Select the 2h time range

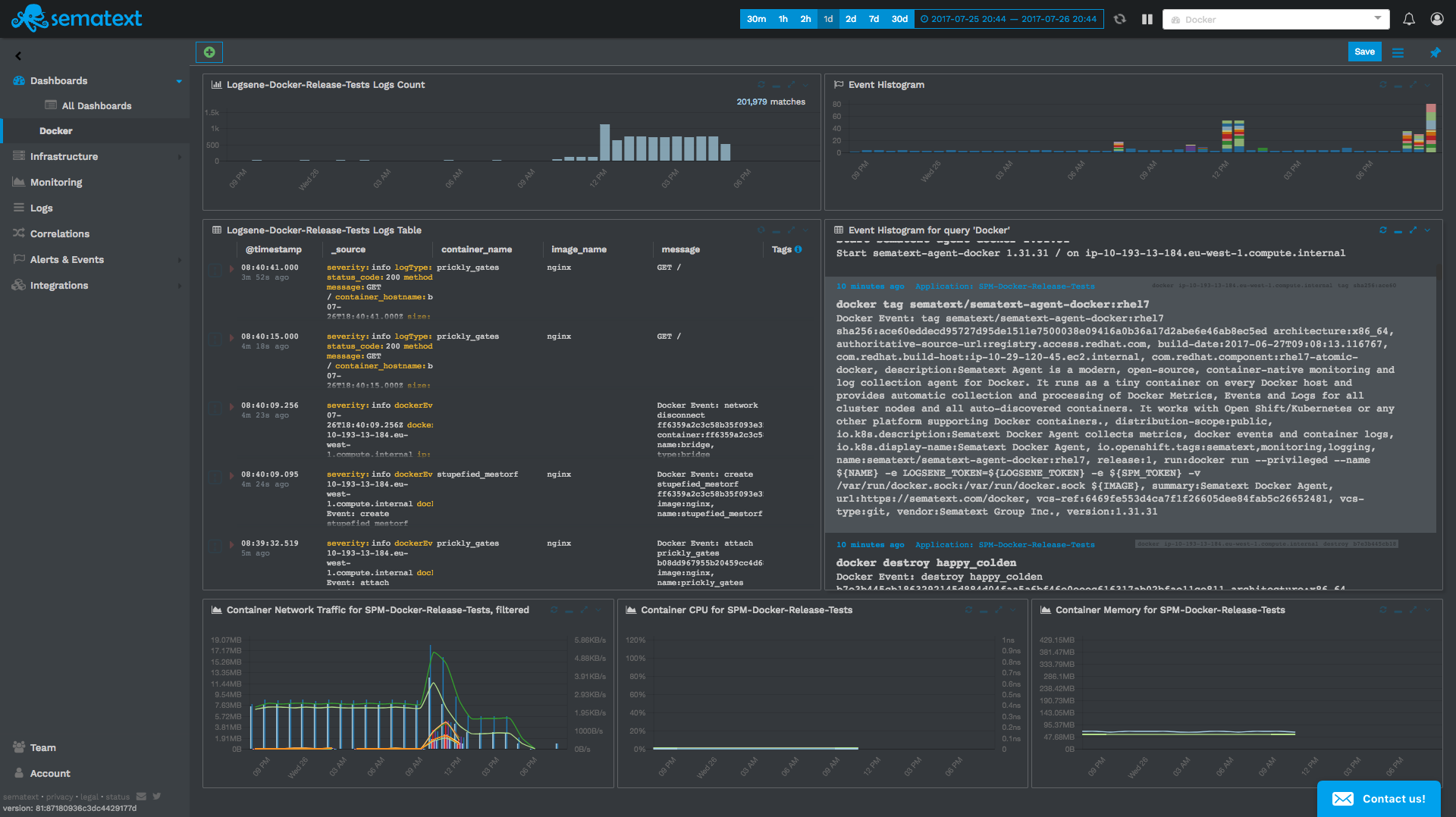pos(805,19)
